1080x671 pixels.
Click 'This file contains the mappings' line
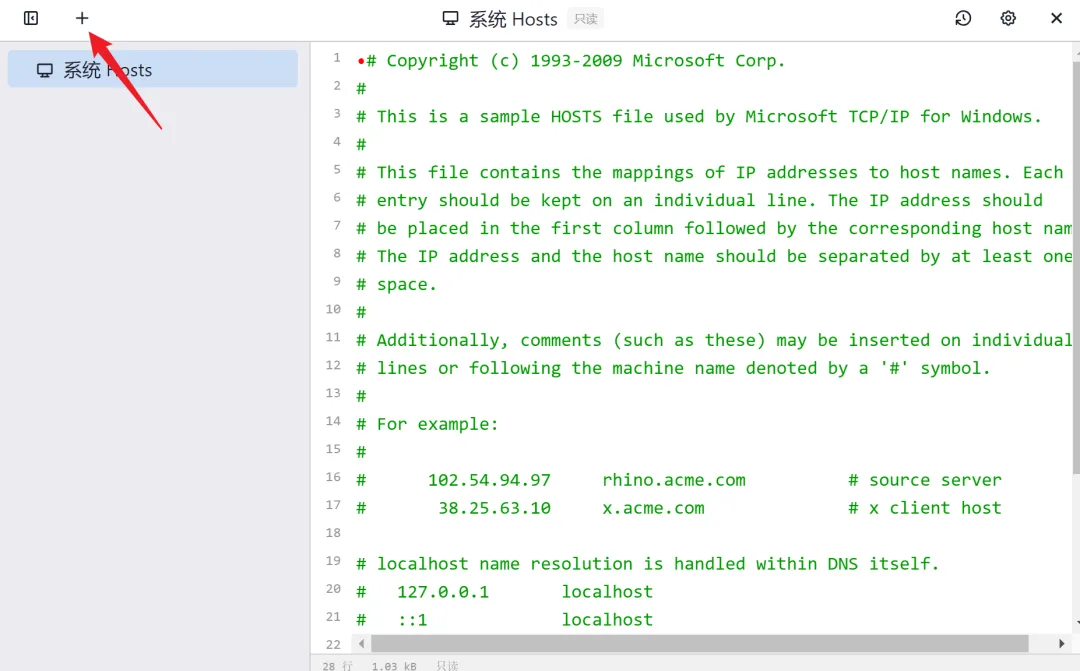coord(709,172)
